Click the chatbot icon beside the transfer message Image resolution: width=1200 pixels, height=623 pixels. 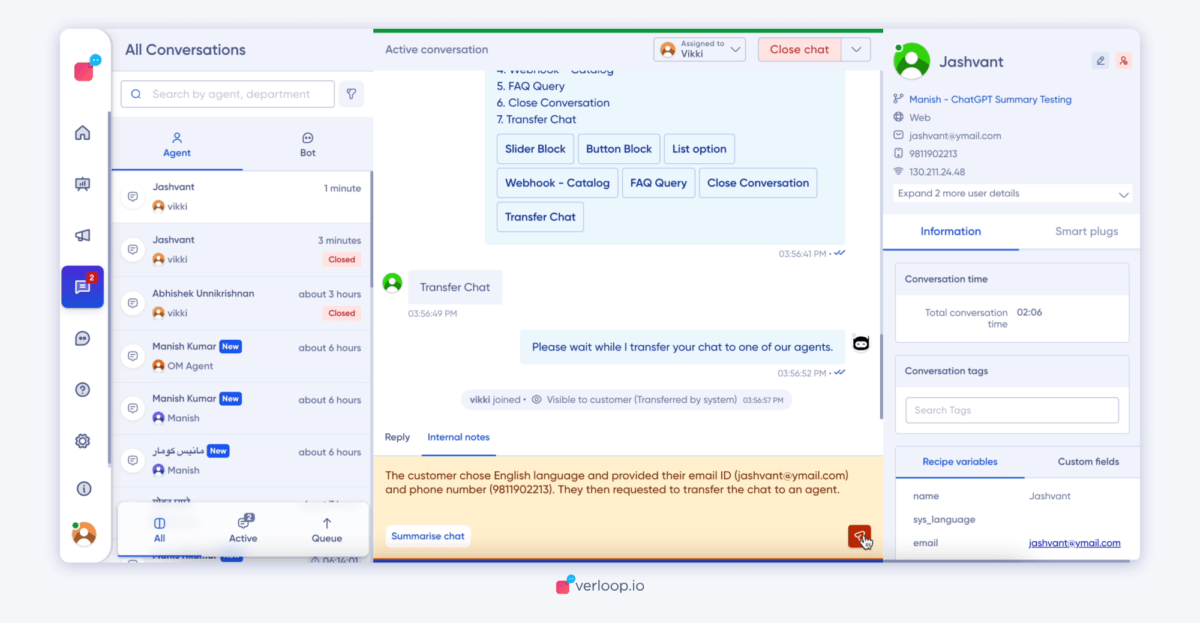click(x=860, y=343)
